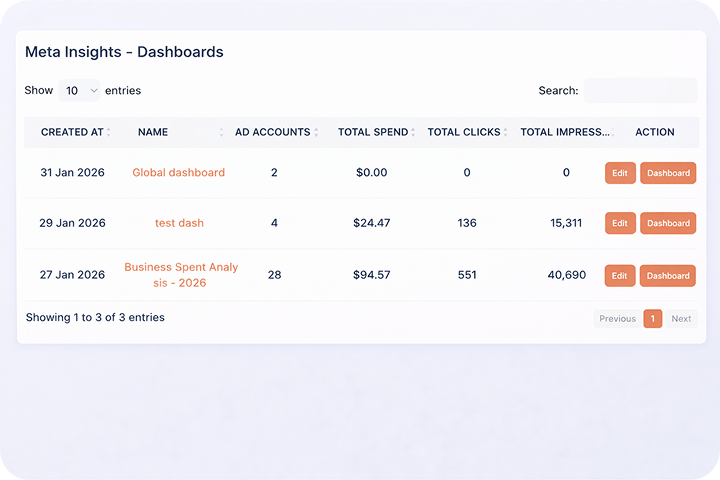The image size is (720, 480).
Task: Edit the Business Spent Analysis row
Action: tap(620, 275)
